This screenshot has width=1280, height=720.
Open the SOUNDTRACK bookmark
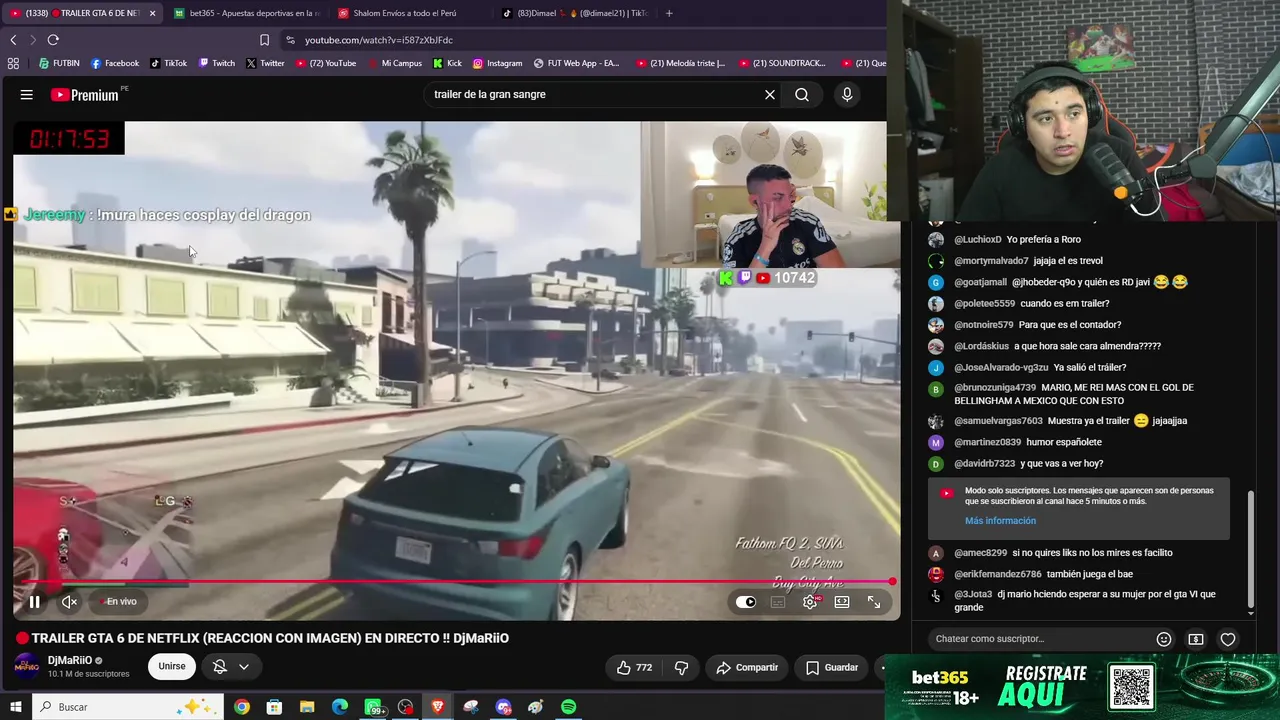coord(783,63)
